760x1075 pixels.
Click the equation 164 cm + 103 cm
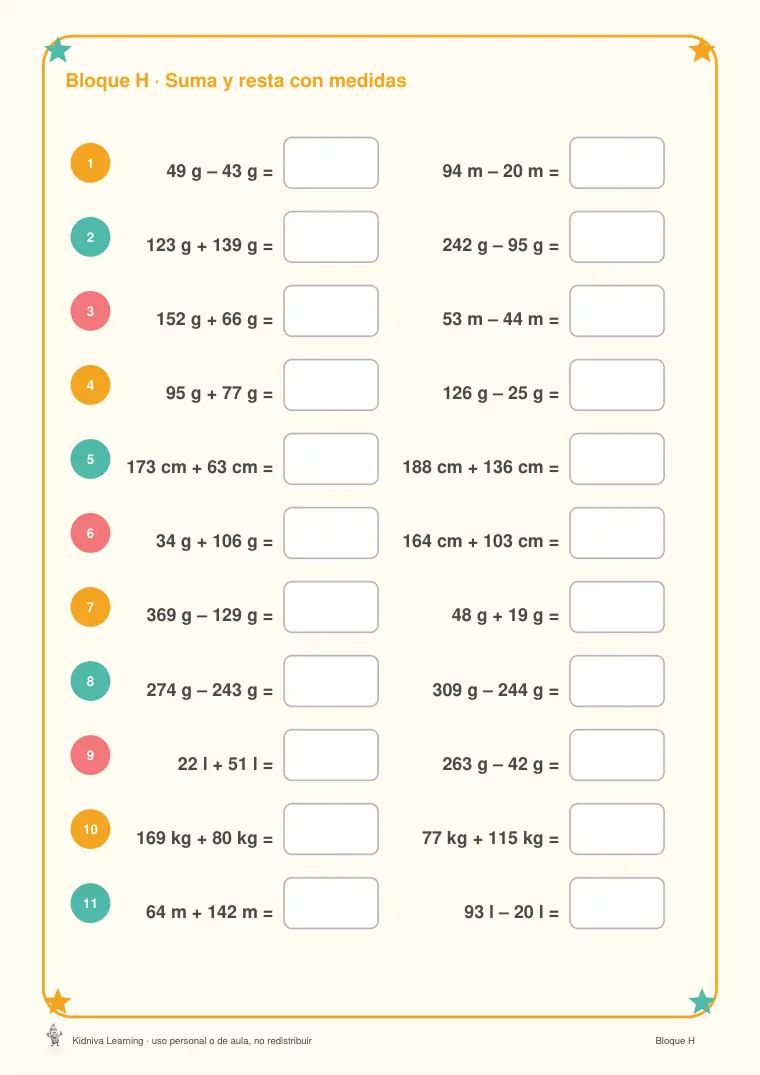pos(480,542)
